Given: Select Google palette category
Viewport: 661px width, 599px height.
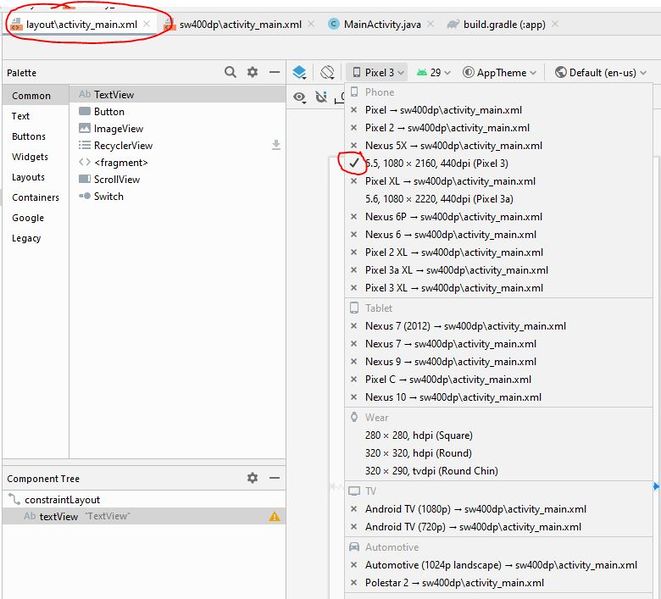Looking at the screenshot, I should pyautogui.click(x=35, y=218).
